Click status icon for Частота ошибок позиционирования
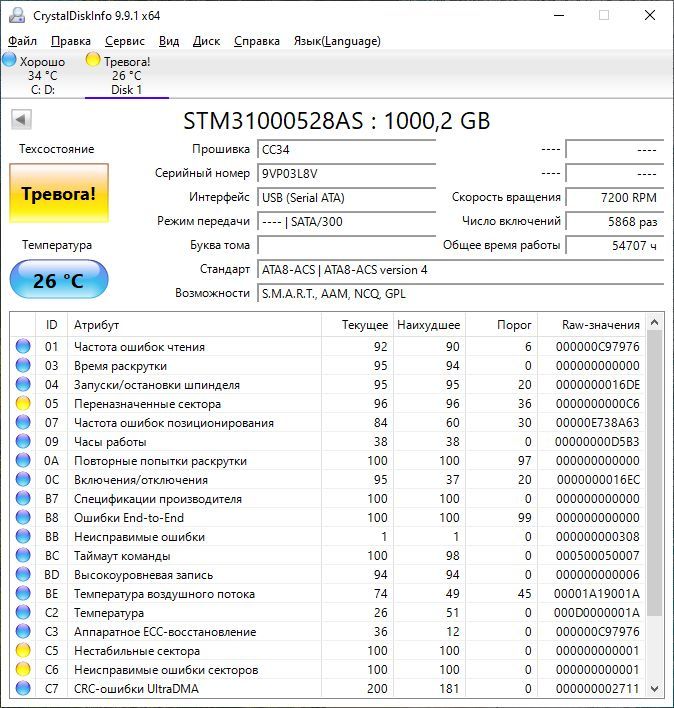Viewport: 674px width, 708px height. click(x=23, y=422)
